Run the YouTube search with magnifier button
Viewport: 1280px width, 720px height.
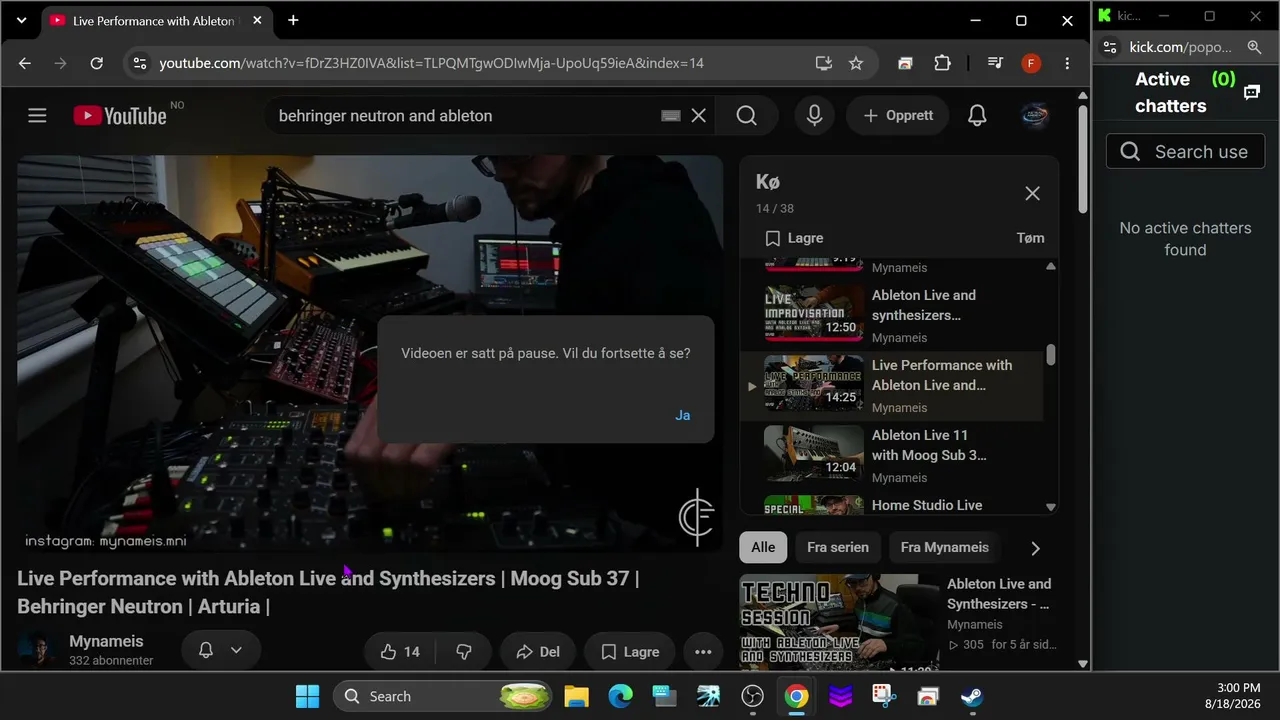(x=747, y=116)
